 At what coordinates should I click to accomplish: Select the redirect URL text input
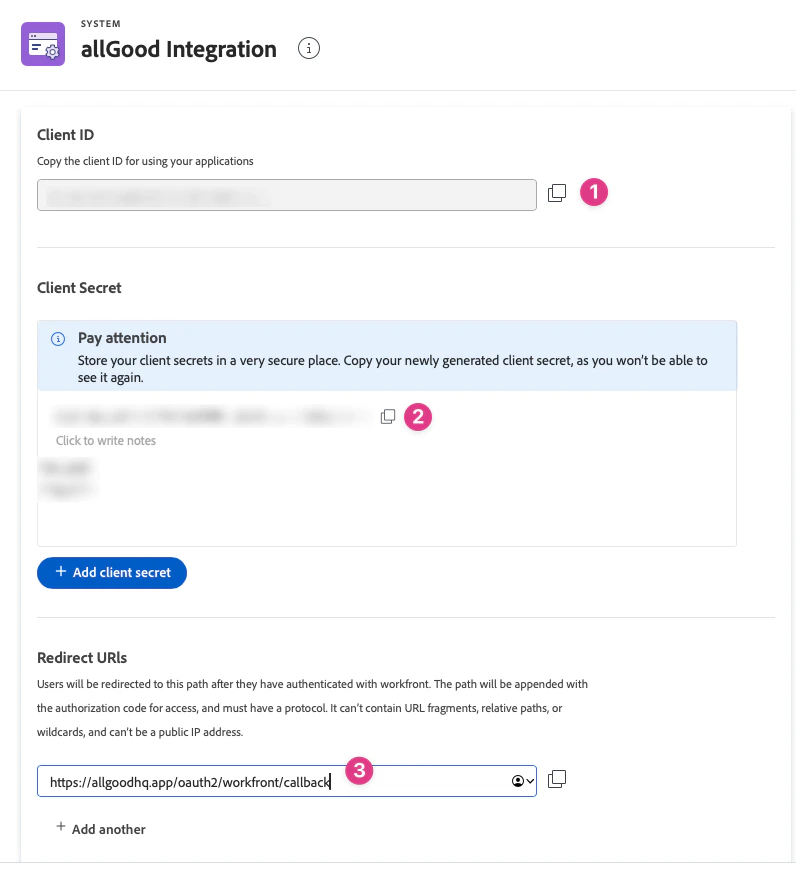[x=250, y=780]
